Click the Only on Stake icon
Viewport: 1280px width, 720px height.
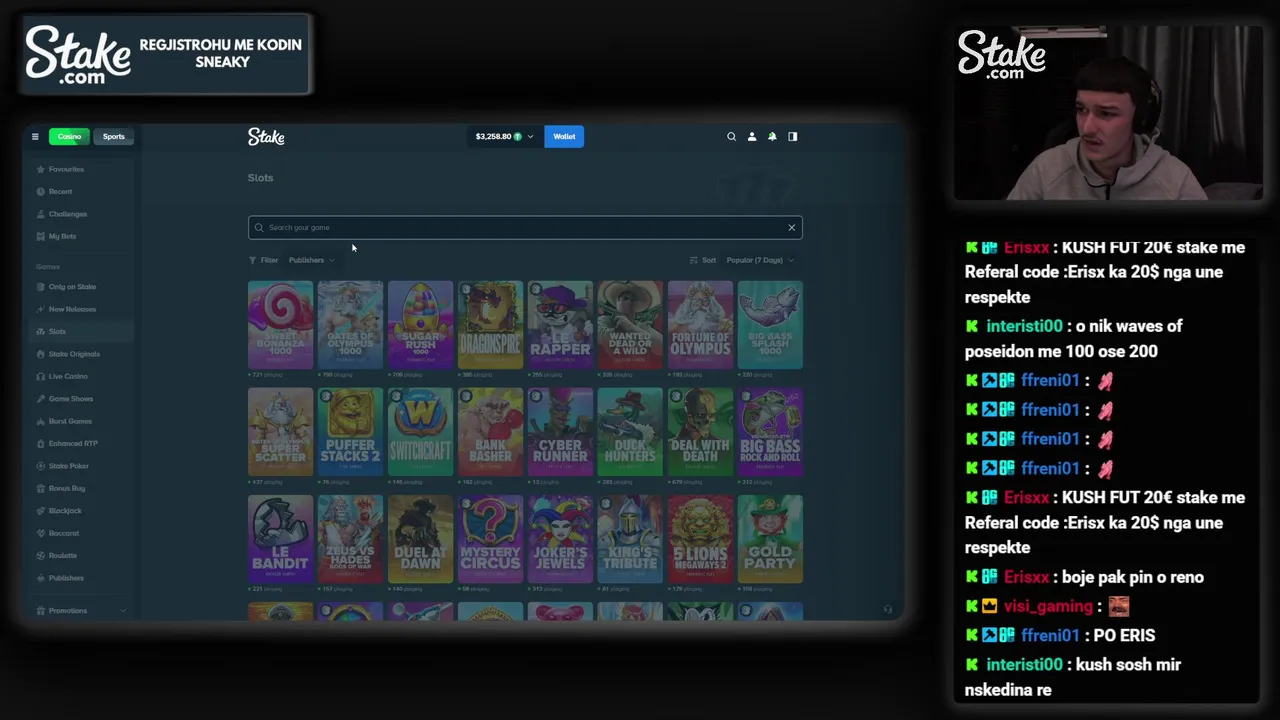(40, 287)
